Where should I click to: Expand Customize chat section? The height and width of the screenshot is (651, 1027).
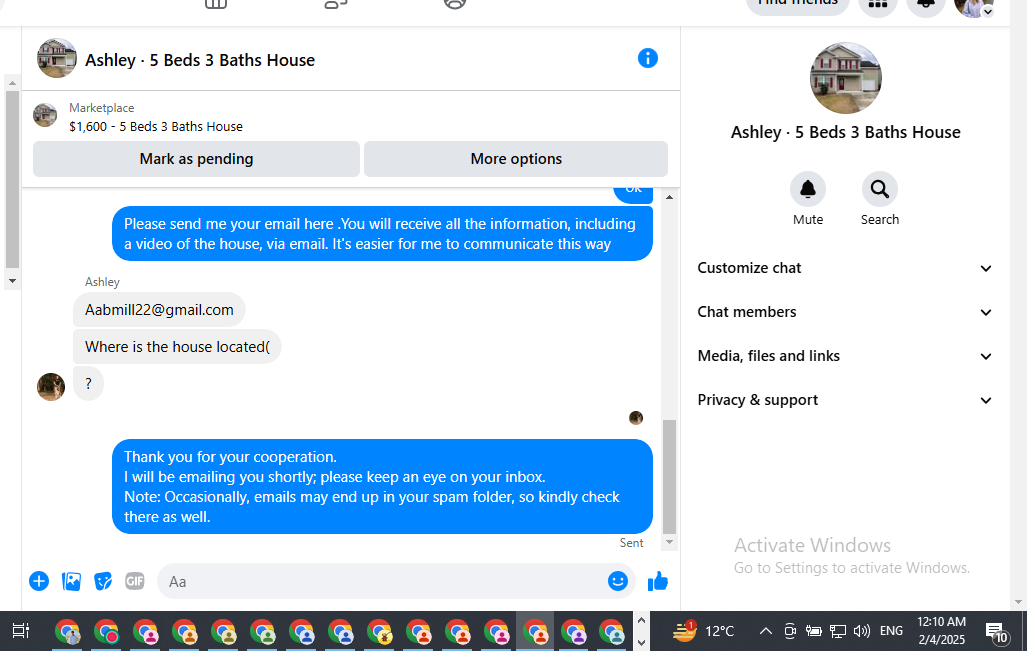pyautogui.click(x=844, y=268)
